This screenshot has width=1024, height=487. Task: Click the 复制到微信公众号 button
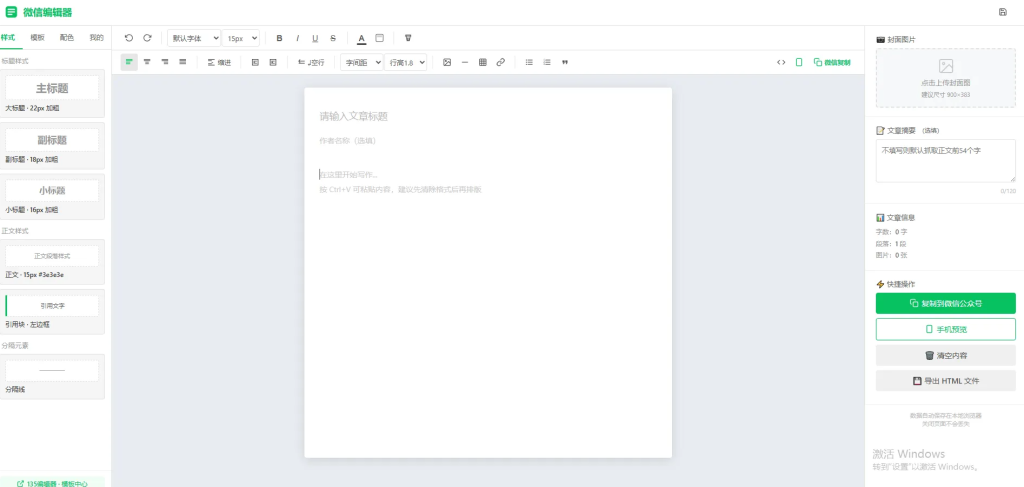[946, 304]
